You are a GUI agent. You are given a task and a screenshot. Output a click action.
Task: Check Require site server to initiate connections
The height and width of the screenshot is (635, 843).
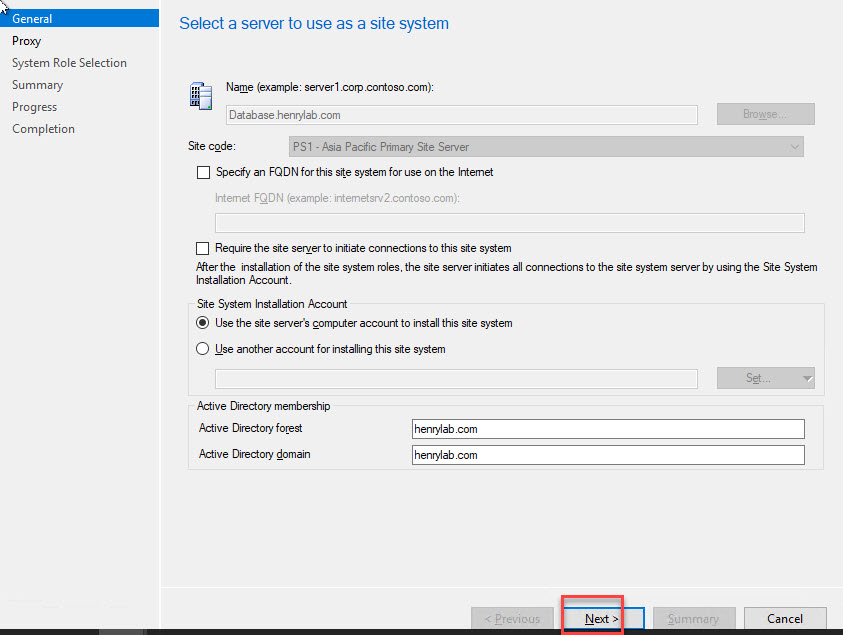click(204, 248)
